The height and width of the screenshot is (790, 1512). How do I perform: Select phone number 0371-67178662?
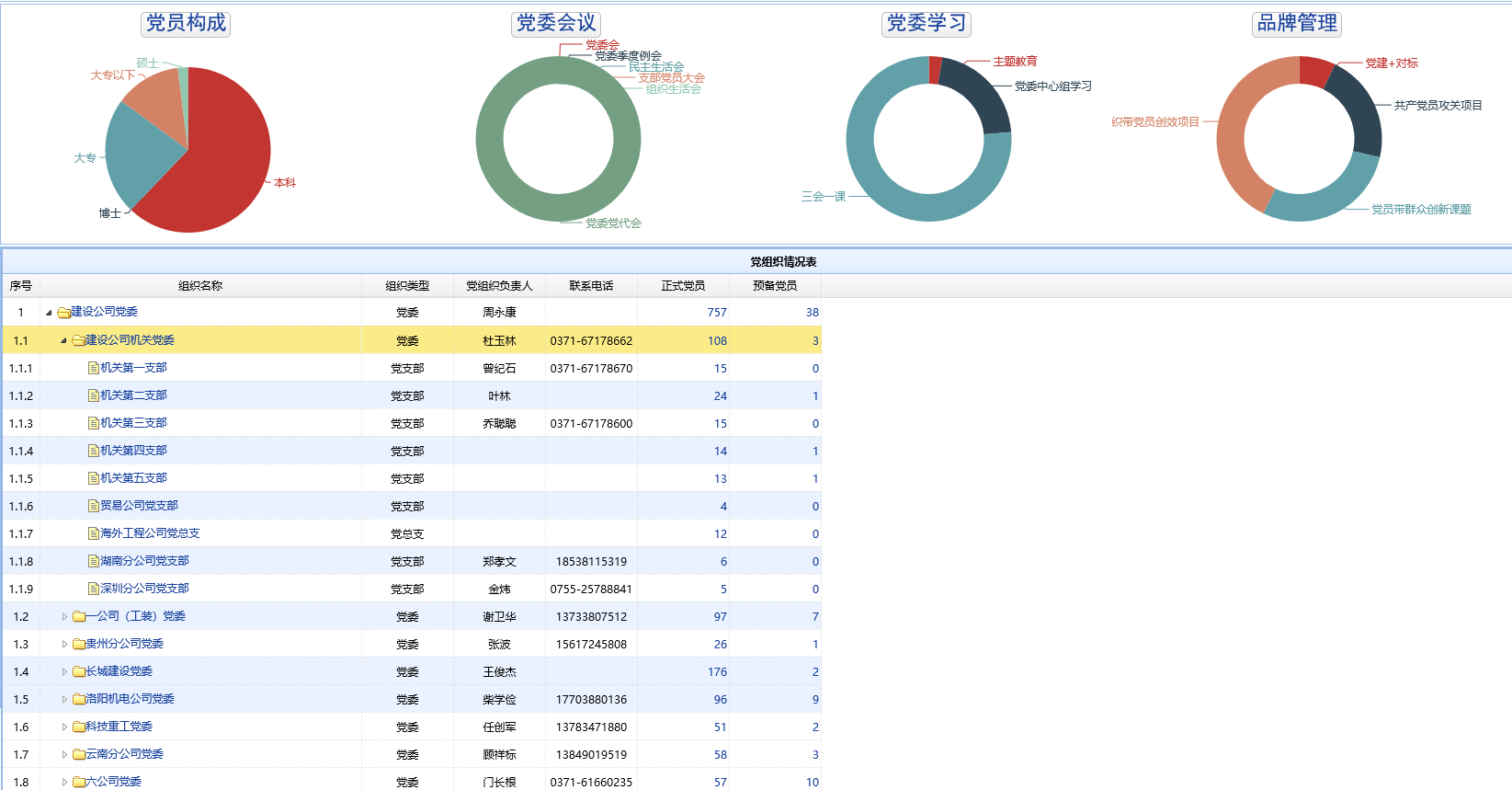point(591,341)
